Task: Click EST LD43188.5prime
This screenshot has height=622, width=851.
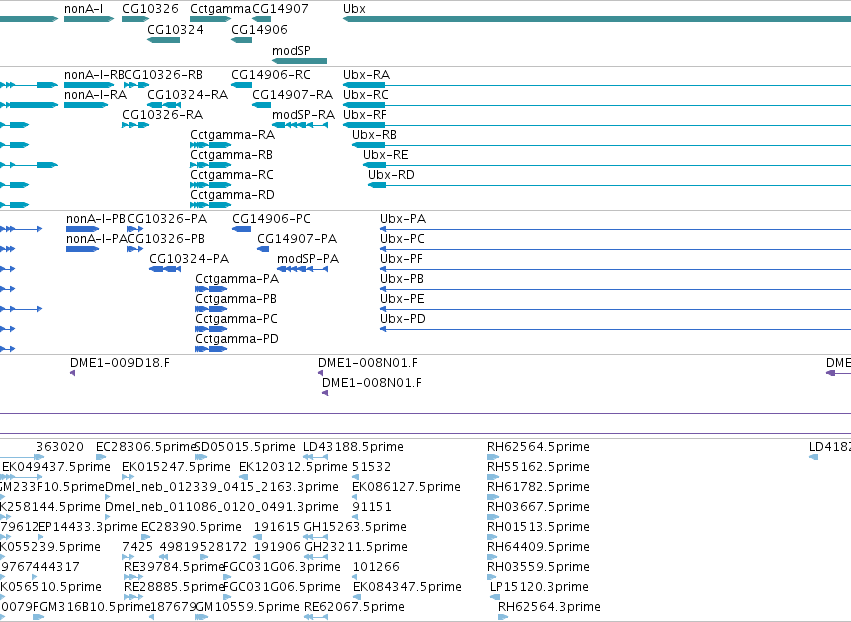Action: pos(353,447)
